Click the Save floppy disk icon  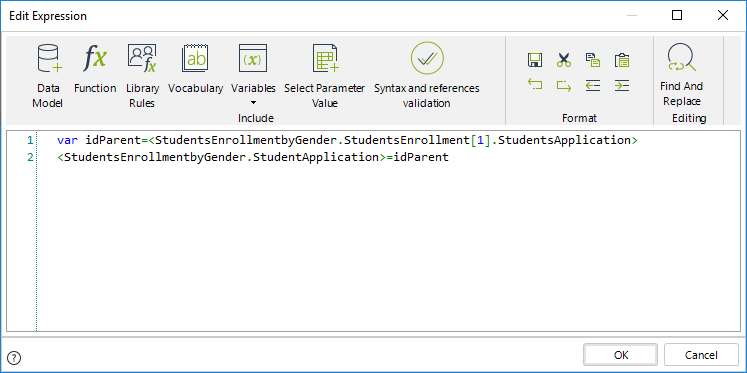535,60
